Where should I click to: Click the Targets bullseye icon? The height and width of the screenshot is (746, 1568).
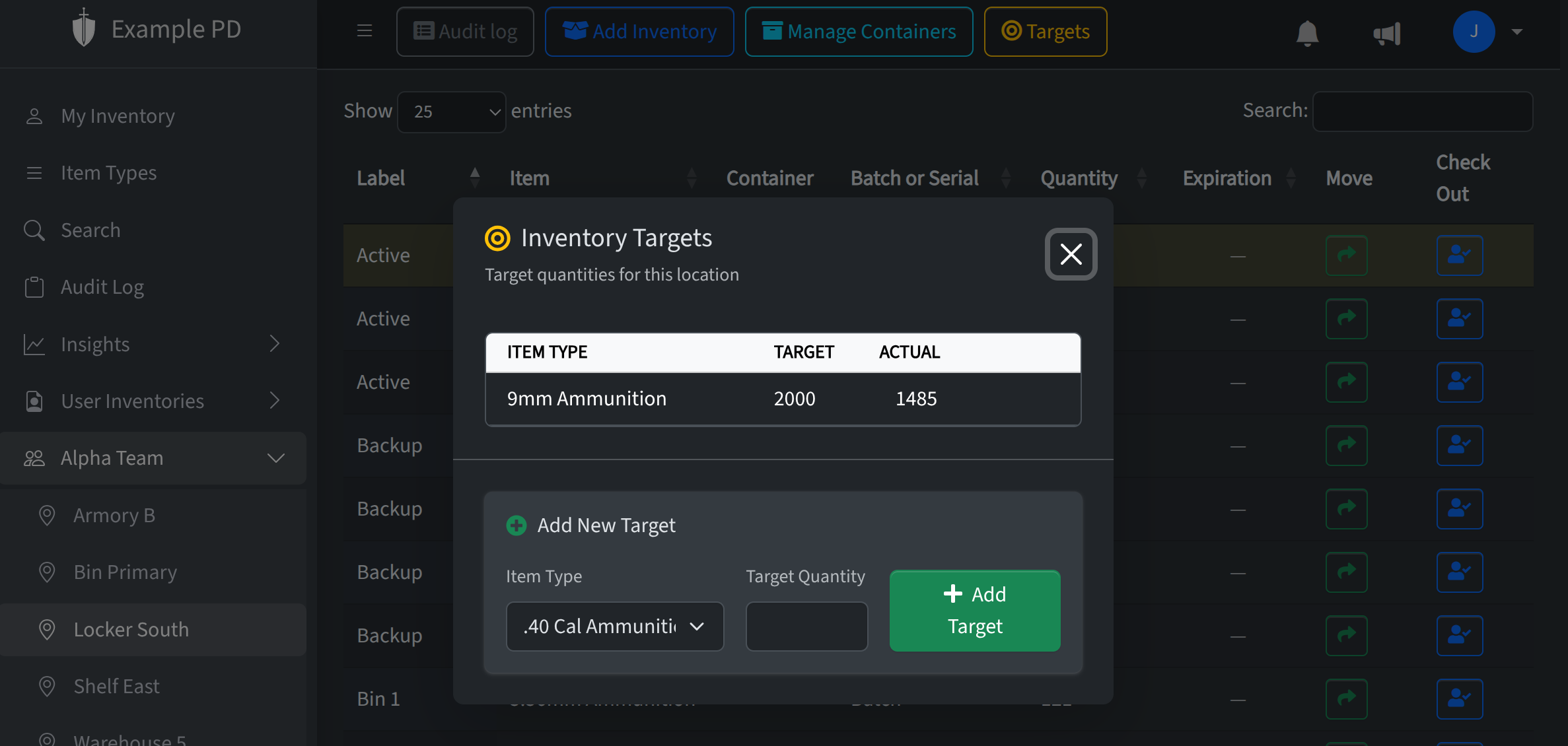tap(1011, 30)
